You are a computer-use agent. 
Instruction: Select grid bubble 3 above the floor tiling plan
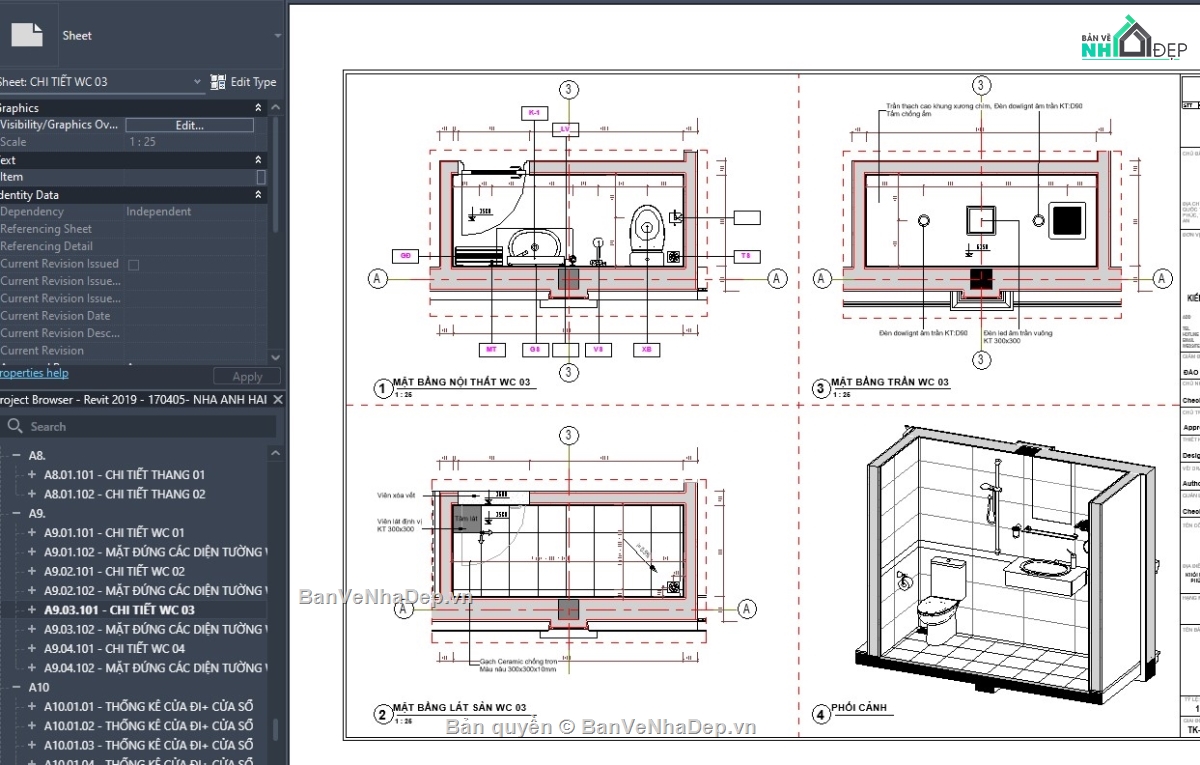click(x=569, y=435)
